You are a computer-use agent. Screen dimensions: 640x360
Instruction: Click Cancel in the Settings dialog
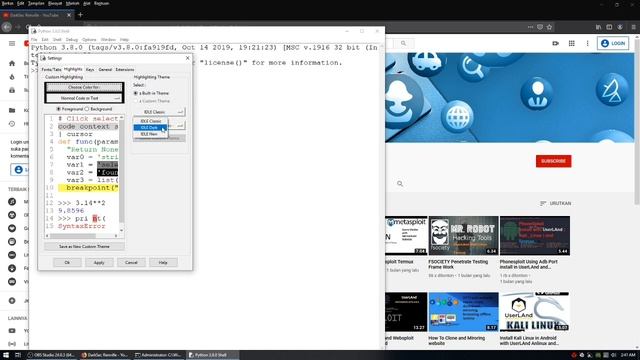pyautogui.click(x=131, y=262)
